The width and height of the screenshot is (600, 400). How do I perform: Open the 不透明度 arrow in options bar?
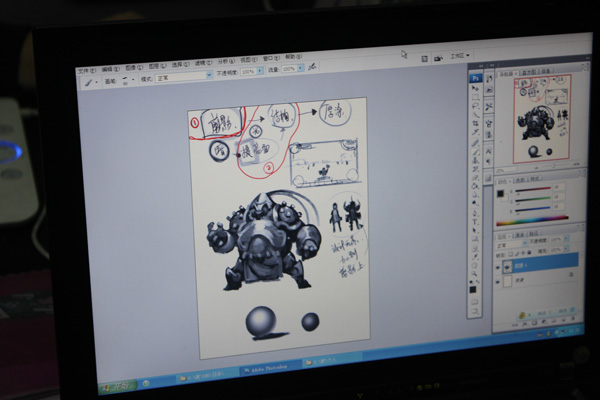pos(260,71)
